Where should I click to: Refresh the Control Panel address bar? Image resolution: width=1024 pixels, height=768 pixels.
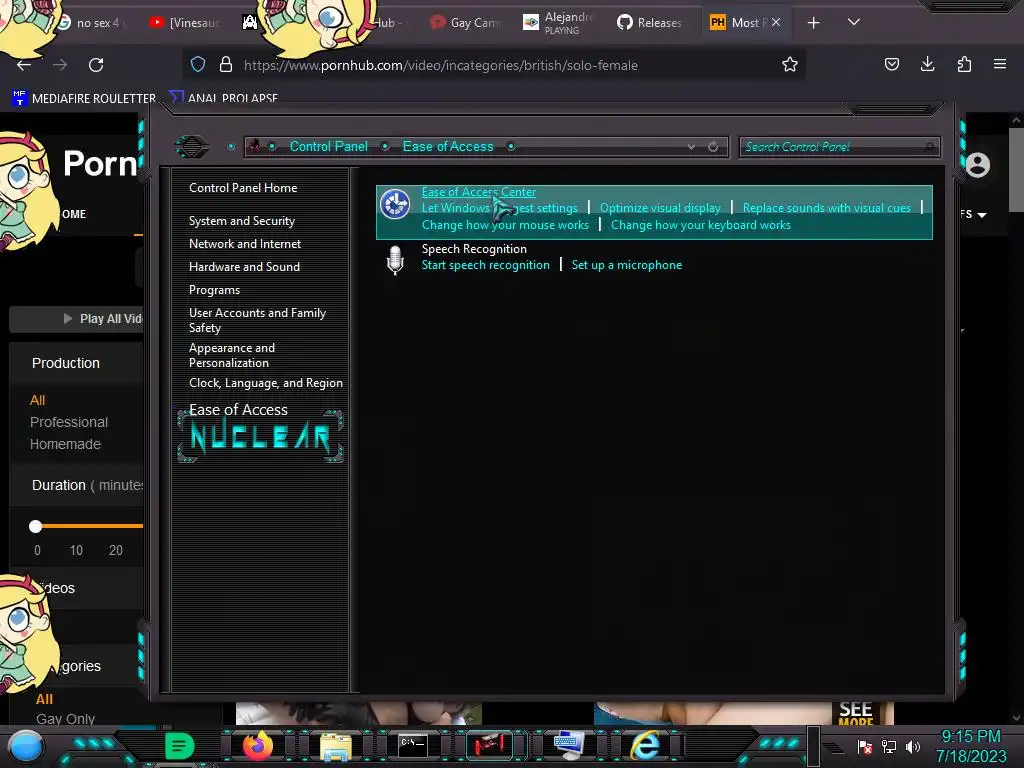tap(713, 147)
